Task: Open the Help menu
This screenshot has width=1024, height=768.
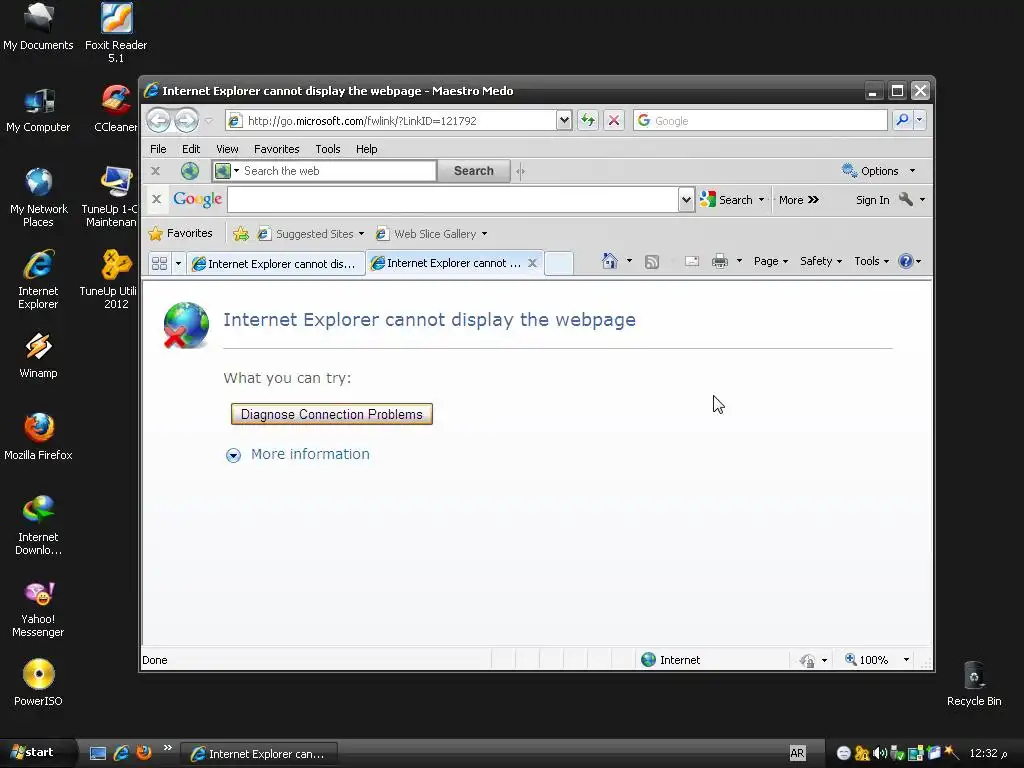Action: (x=366, y=149)
